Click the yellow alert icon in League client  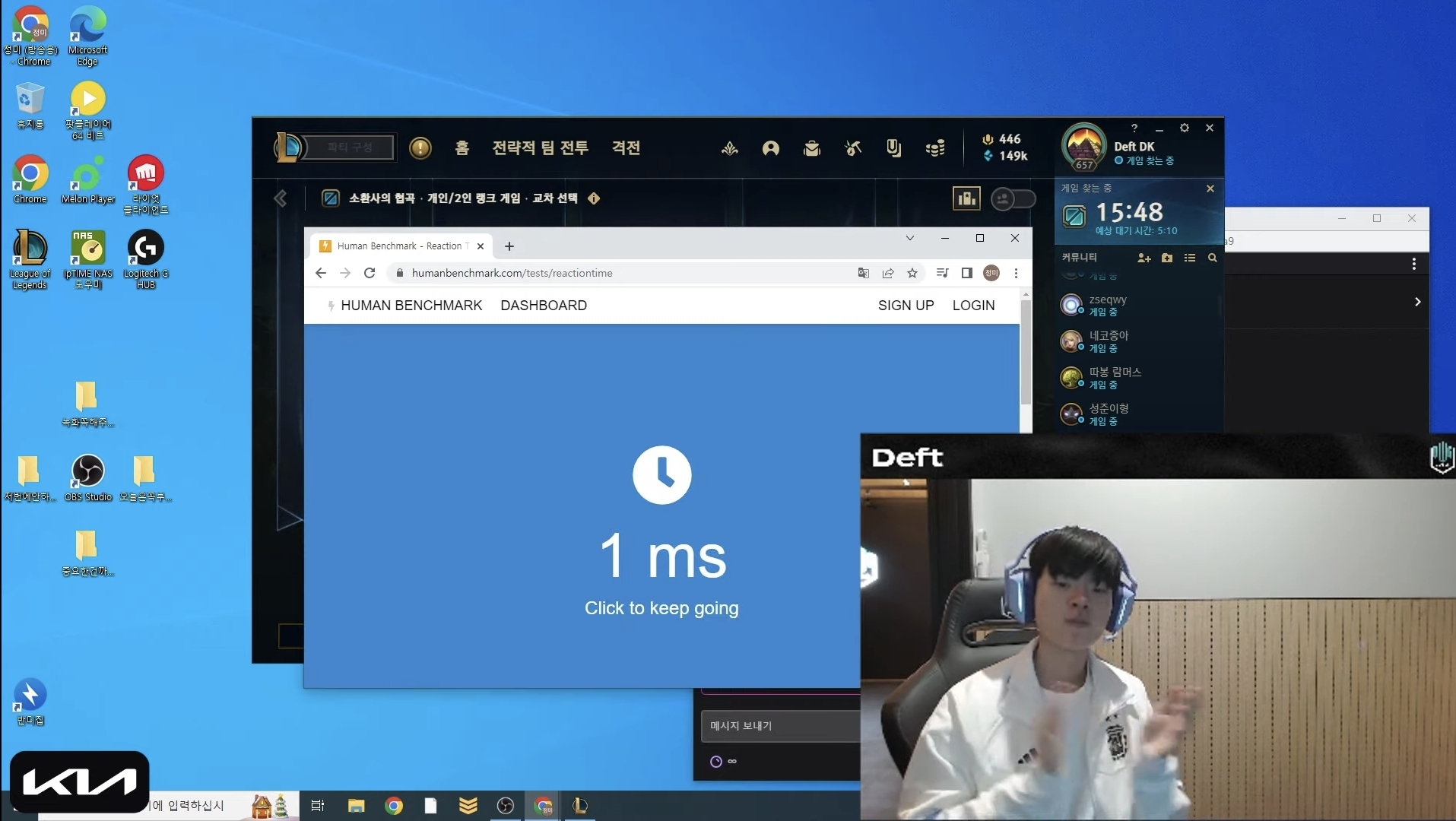point(420,147)
